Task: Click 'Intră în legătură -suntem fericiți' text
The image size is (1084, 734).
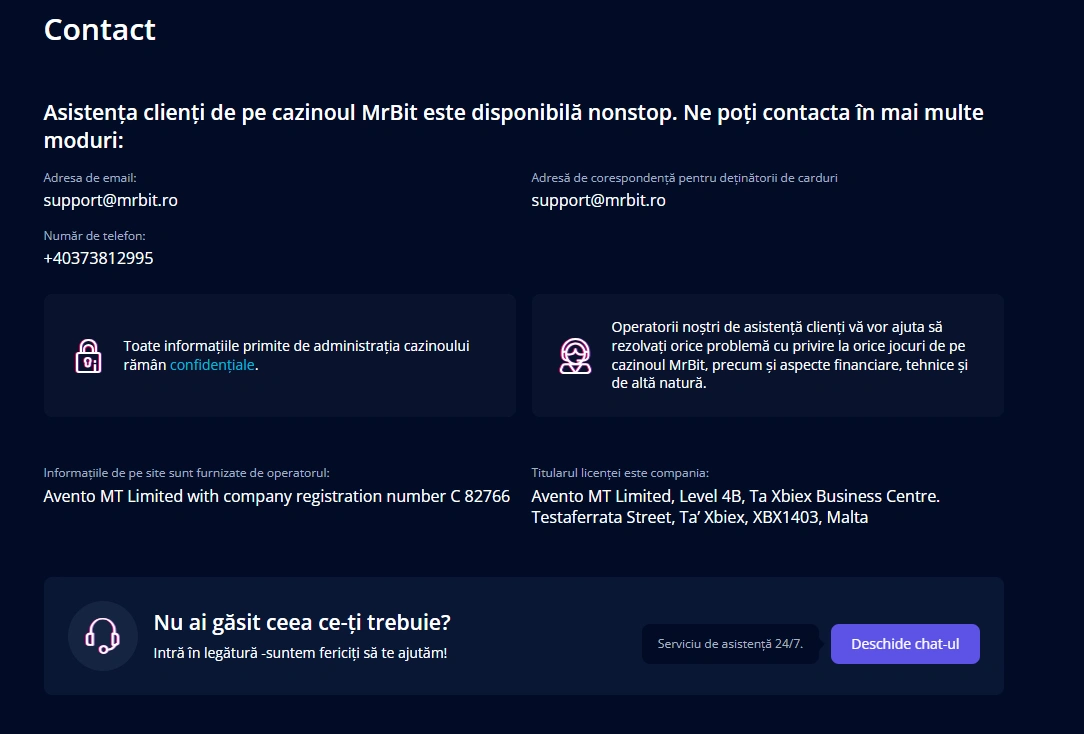Action: 300,653
